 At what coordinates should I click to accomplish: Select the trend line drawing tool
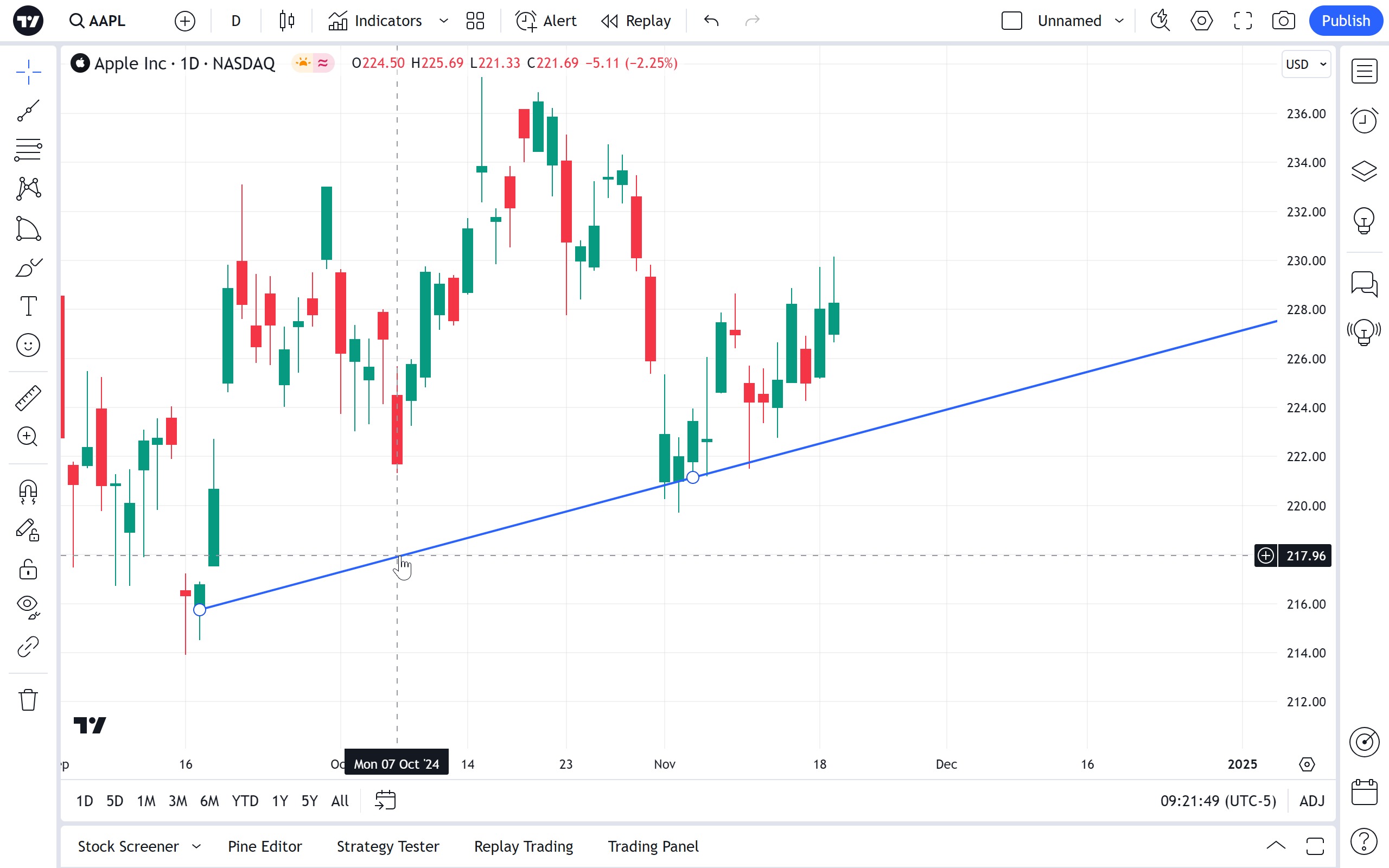pyautogui.click(x=28, y=111)
